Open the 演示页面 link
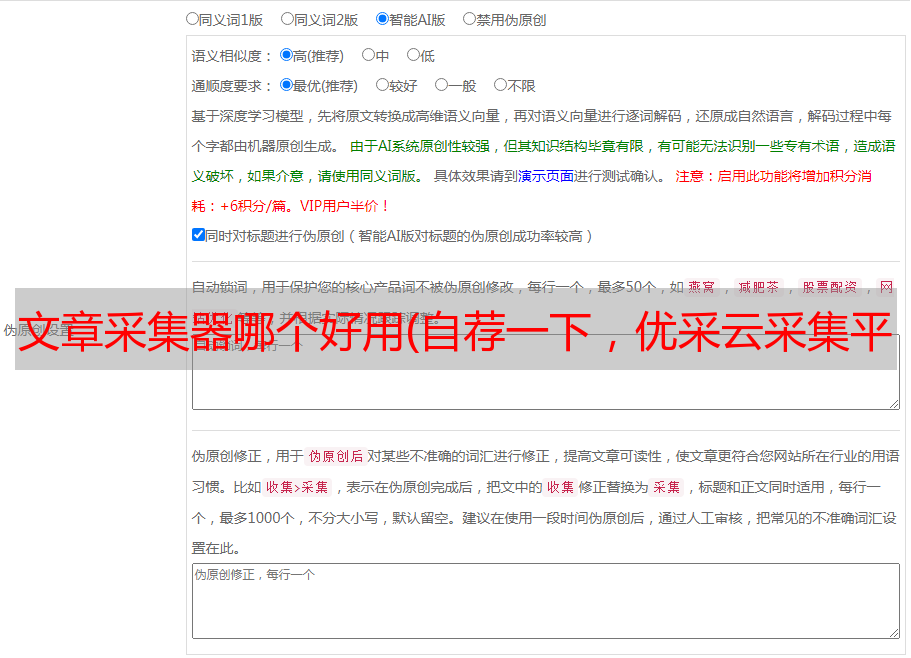 546,176
